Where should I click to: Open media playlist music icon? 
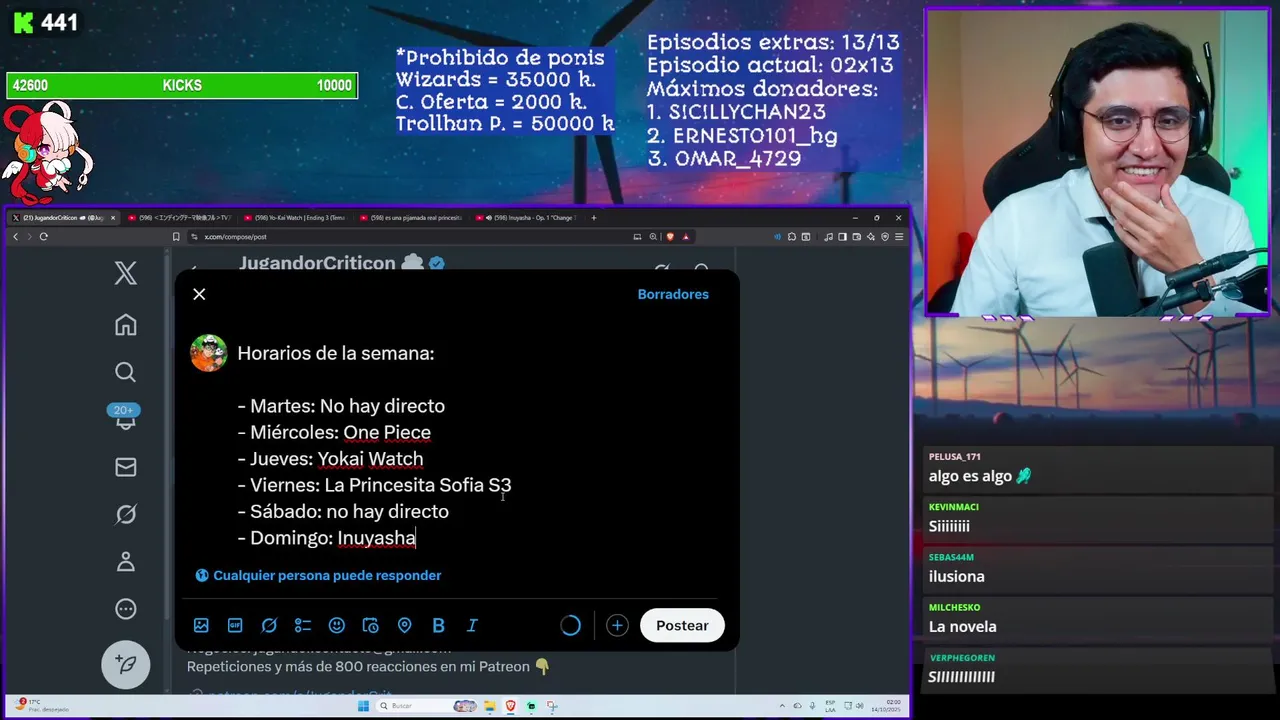click(x=828, y=237)
